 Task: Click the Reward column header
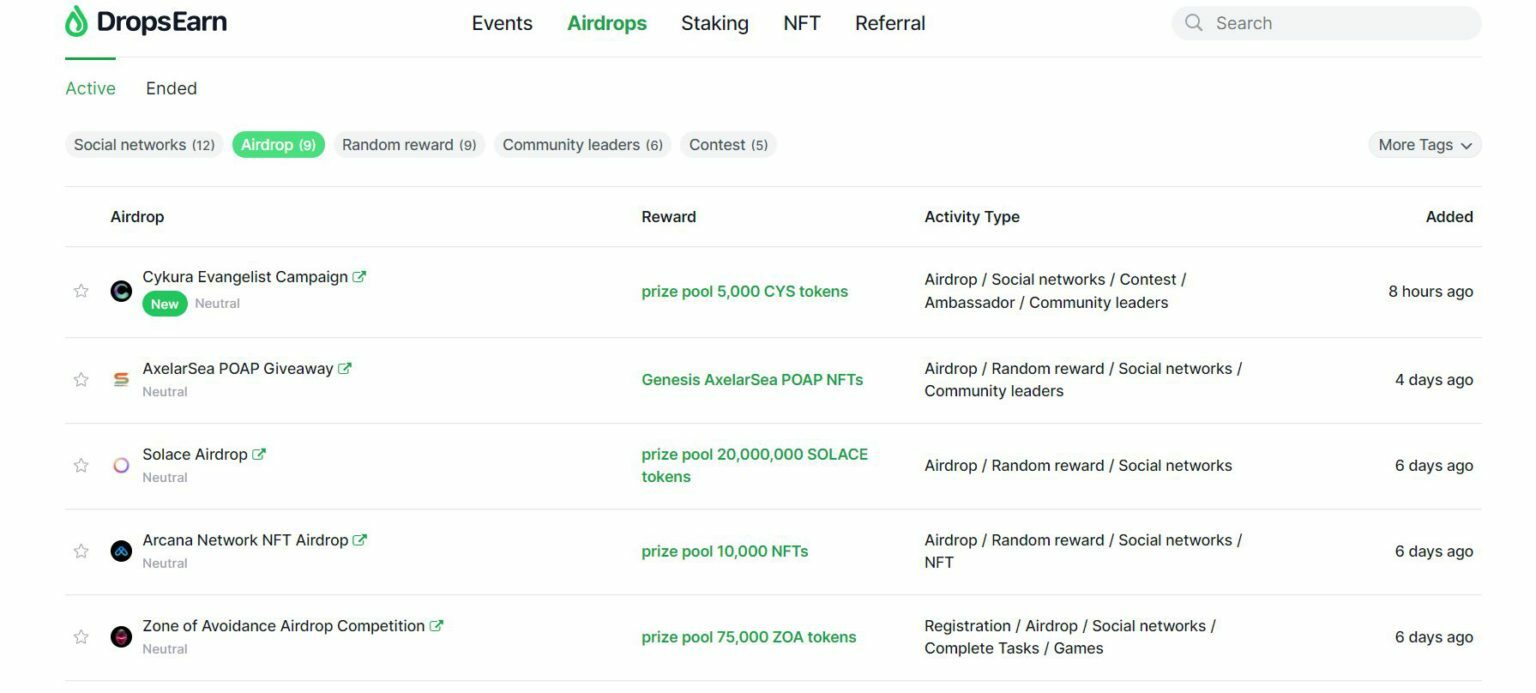click(668, 217)
